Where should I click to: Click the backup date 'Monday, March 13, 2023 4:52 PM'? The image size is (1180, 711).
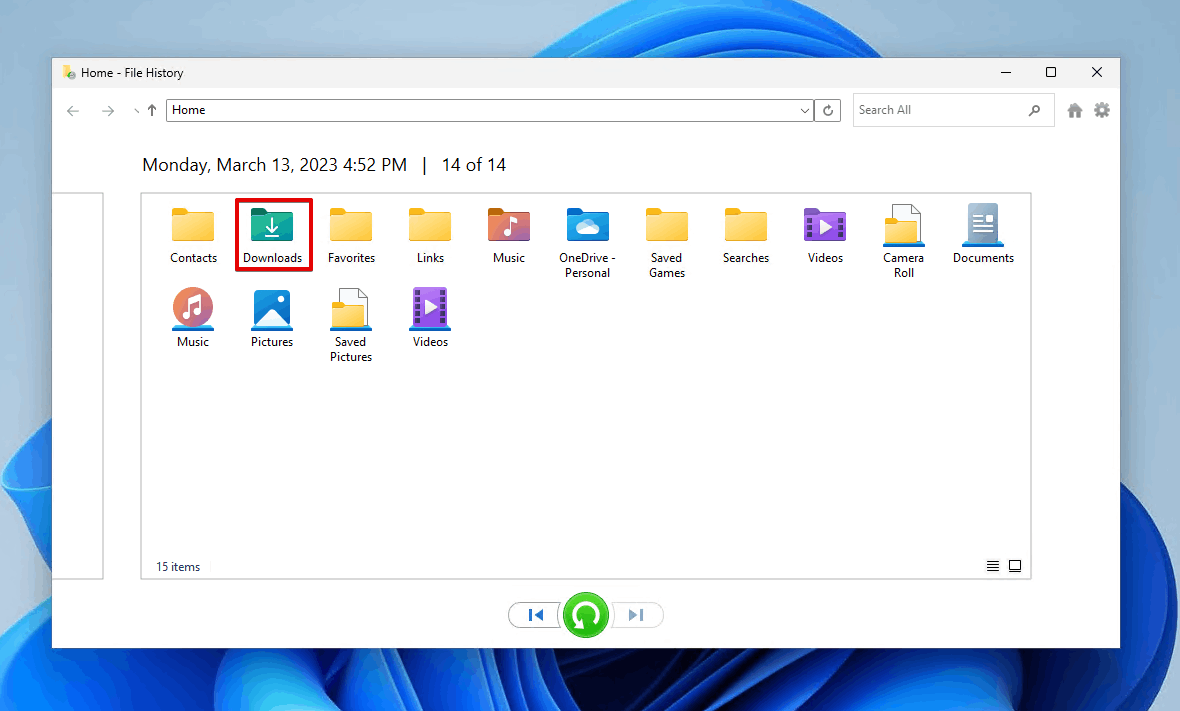275,165
